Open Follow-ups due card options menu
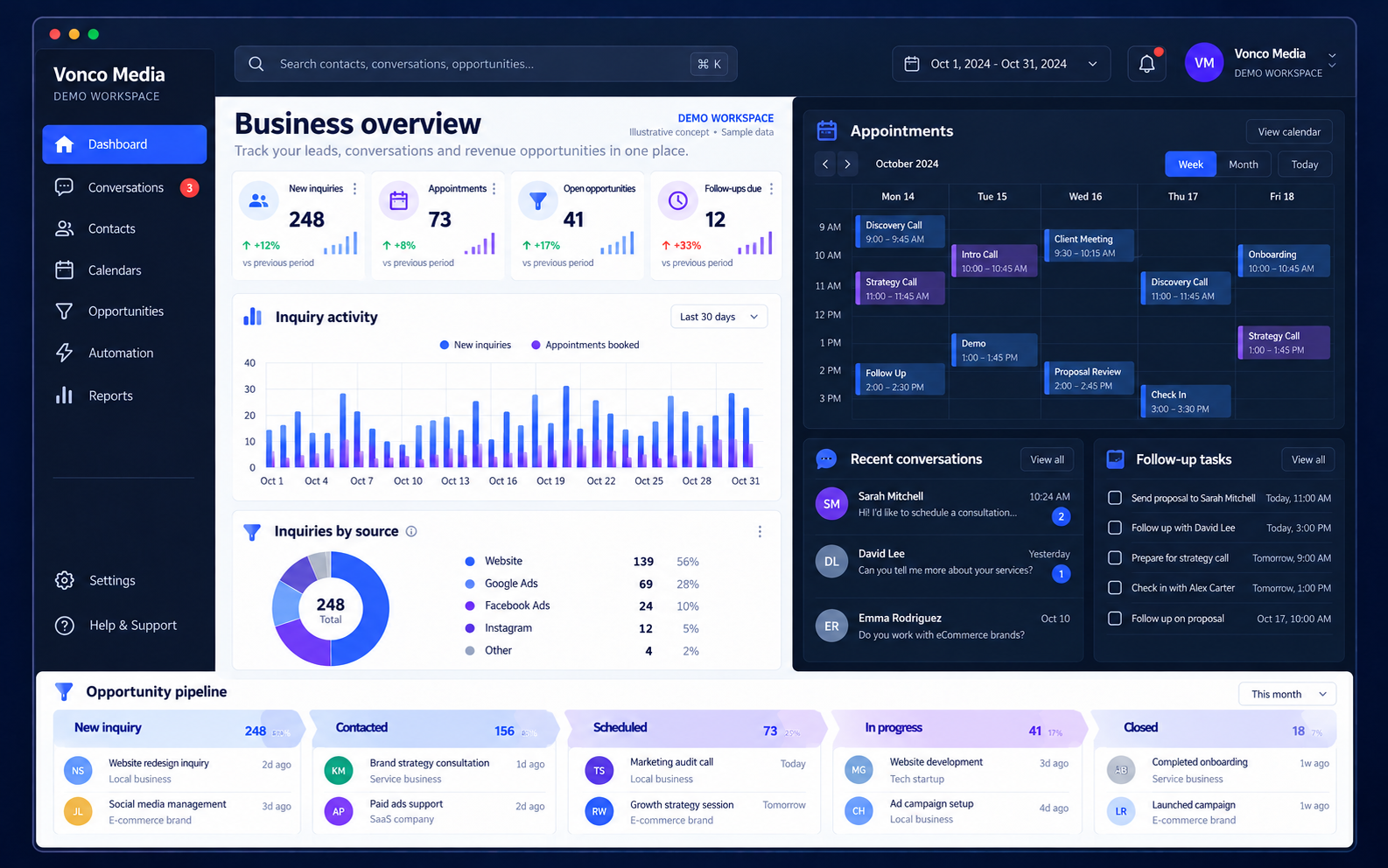The image size is (1388, 868). [771, 189]
